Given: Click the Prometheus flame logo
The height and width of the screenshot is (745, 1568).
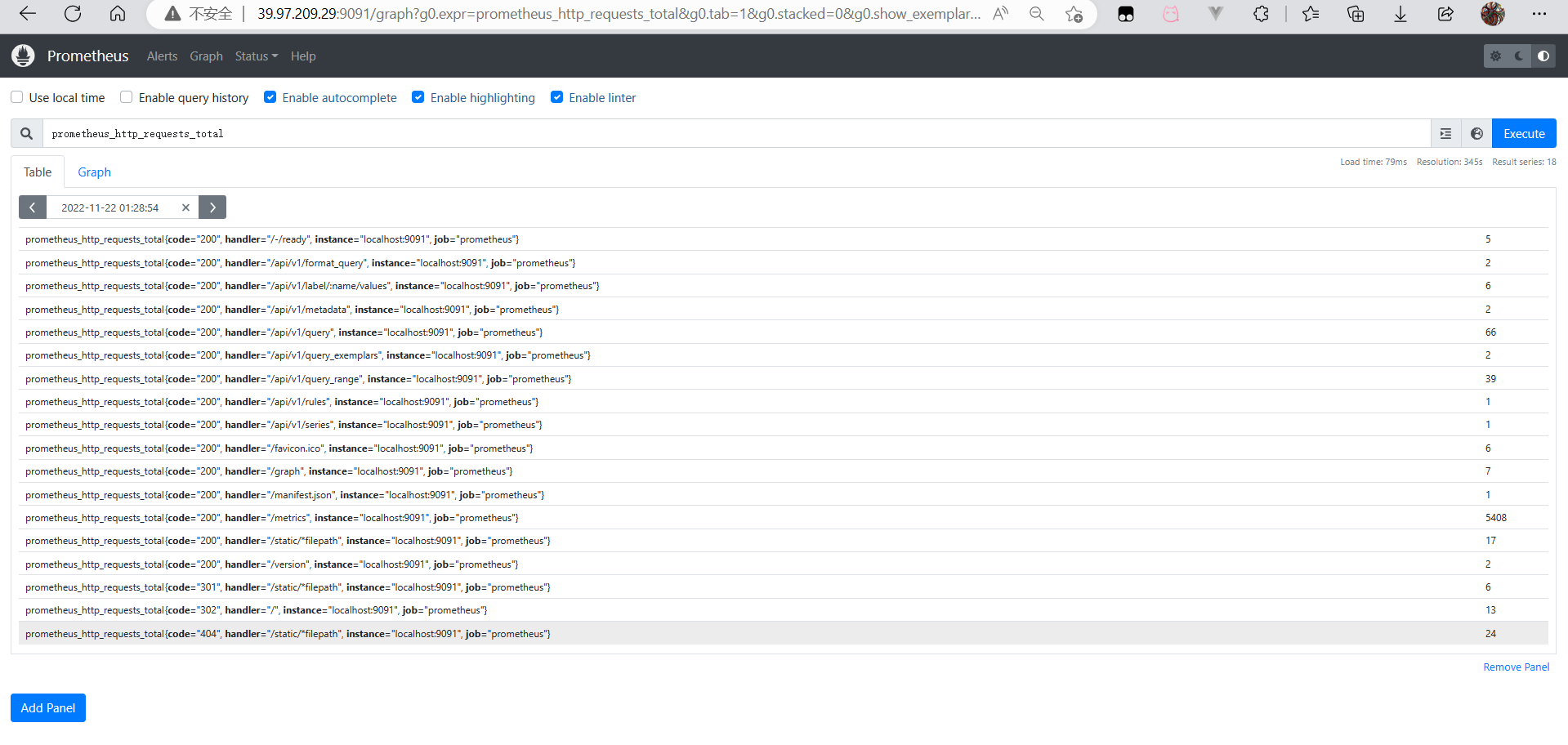Looking at the screenshot, I should (x=23, y=56).
